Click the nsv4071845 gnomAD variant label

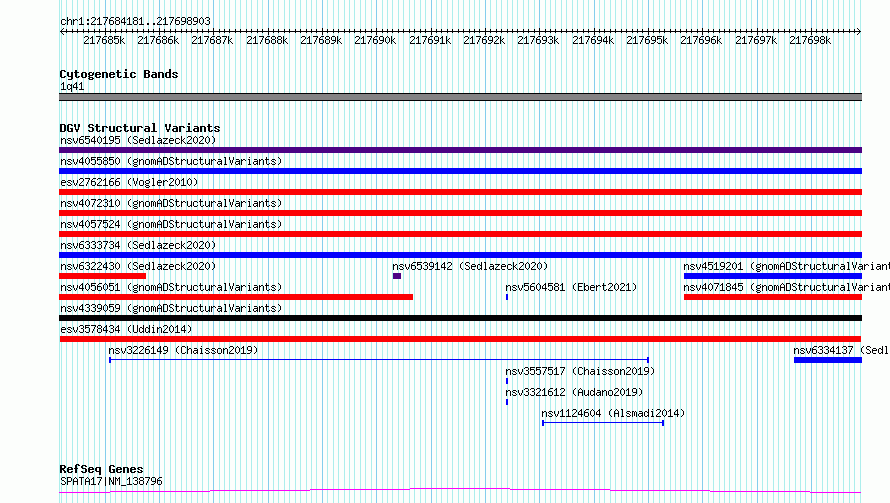786,287
